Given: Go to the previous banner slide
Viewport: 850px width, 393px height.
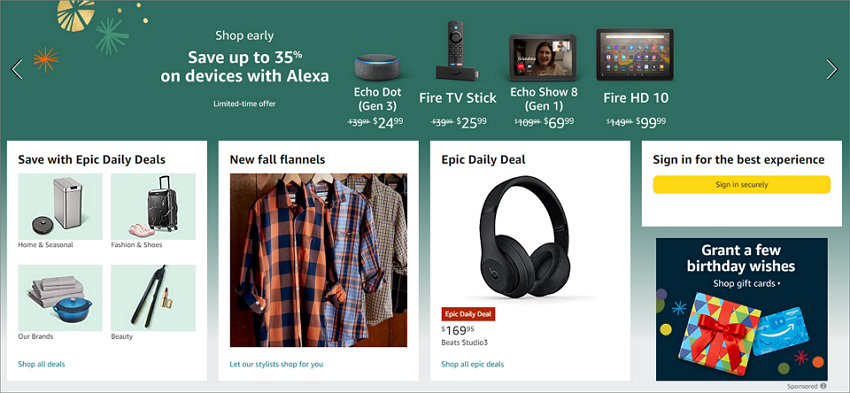Looking at the screenshot, I should 17,69.
